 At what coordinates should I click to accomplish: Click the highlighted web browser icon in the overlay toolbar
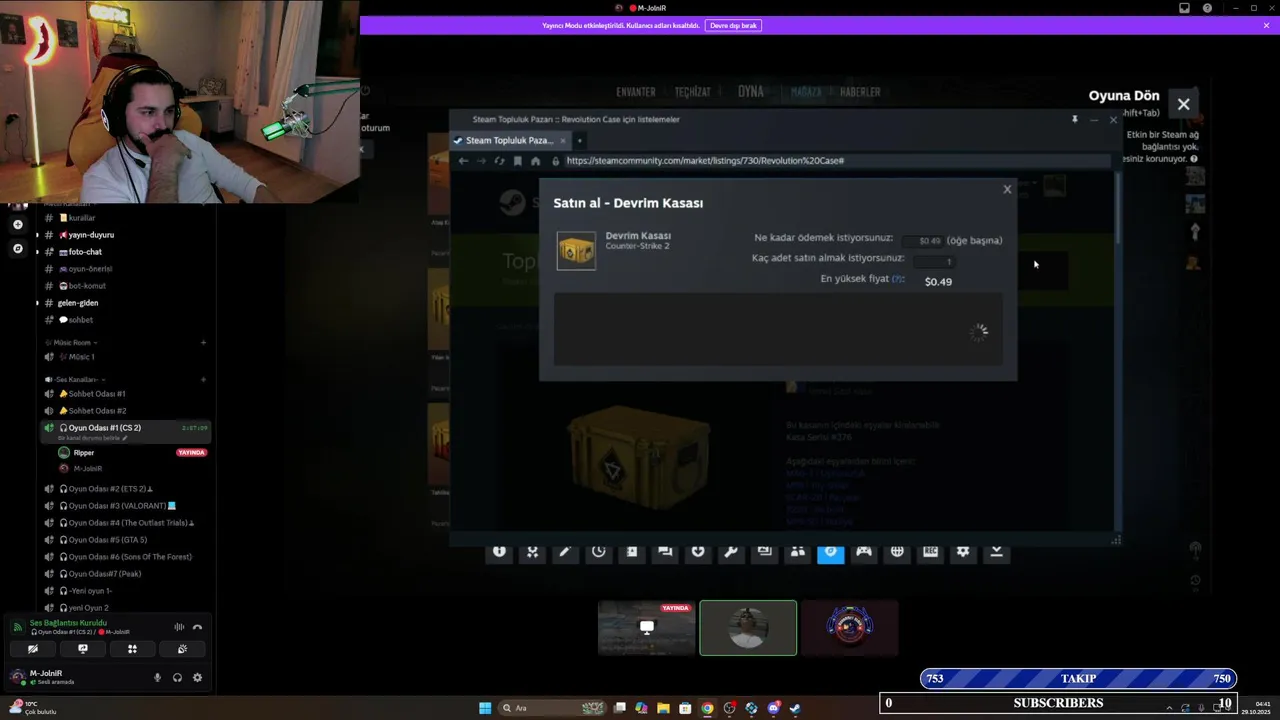(831, 552)
